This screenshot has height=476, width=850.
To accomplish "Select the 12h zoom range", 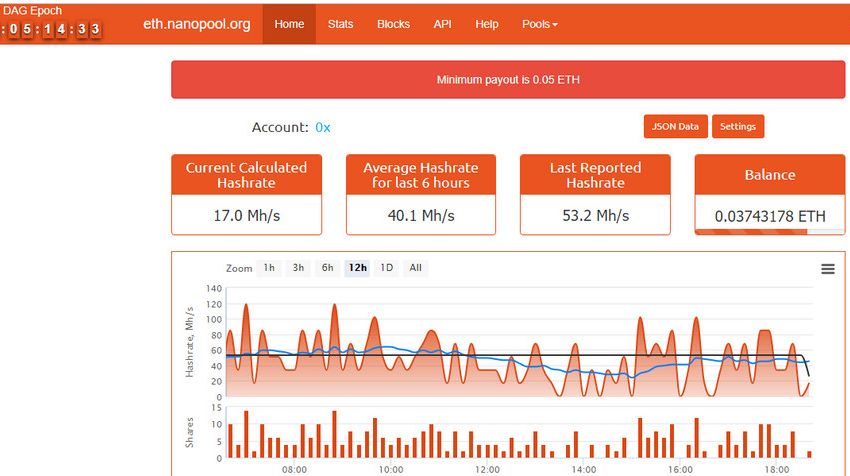I will tap(357, 268).
